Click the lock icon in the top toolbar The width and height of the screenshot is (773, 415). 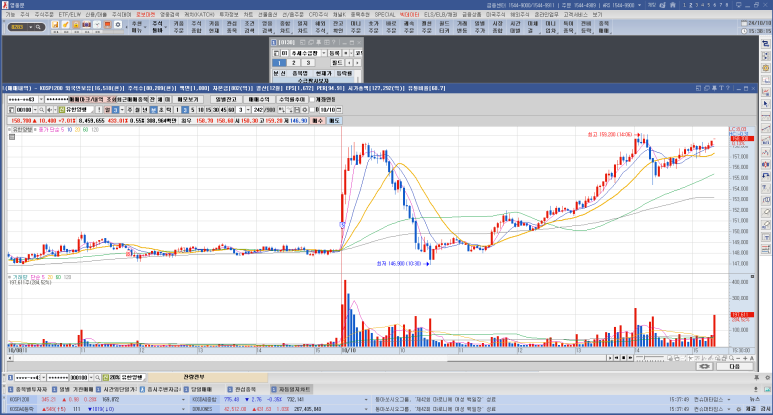point(76,25)
